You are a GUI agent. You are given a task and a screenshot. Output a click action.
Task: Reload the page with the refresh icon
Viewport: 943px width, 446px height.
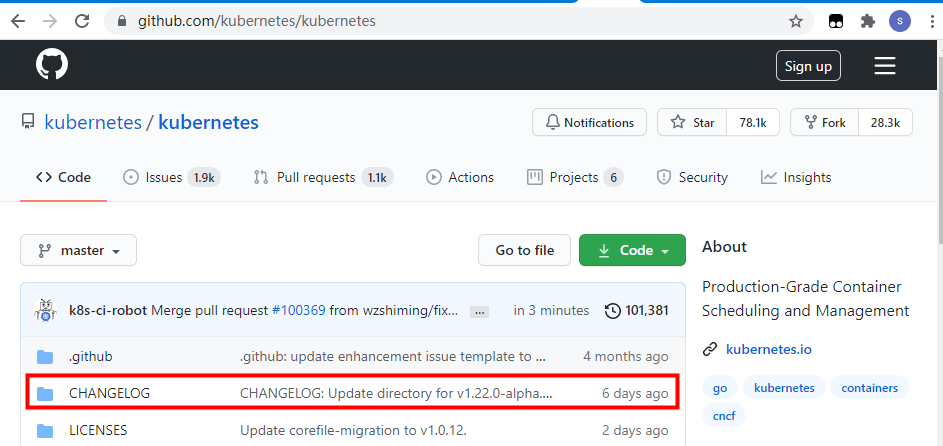click(82, 22)
